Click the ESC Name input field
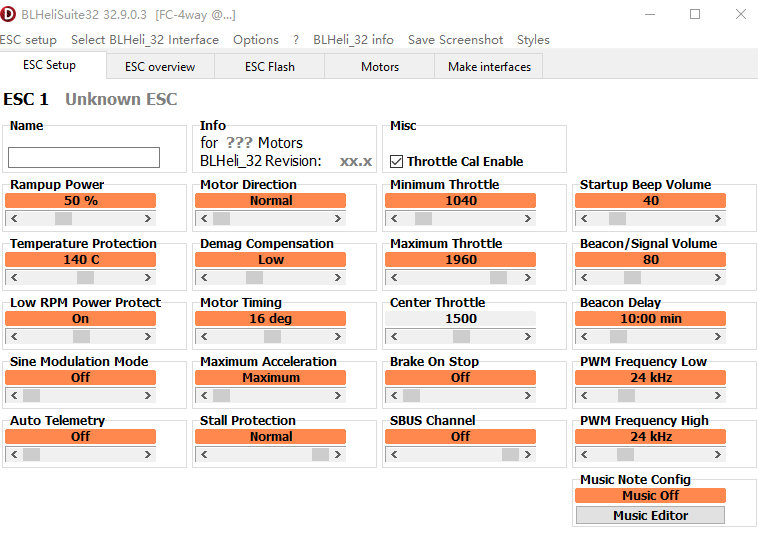This screenshot has height=533, width=758. [84, 157]
